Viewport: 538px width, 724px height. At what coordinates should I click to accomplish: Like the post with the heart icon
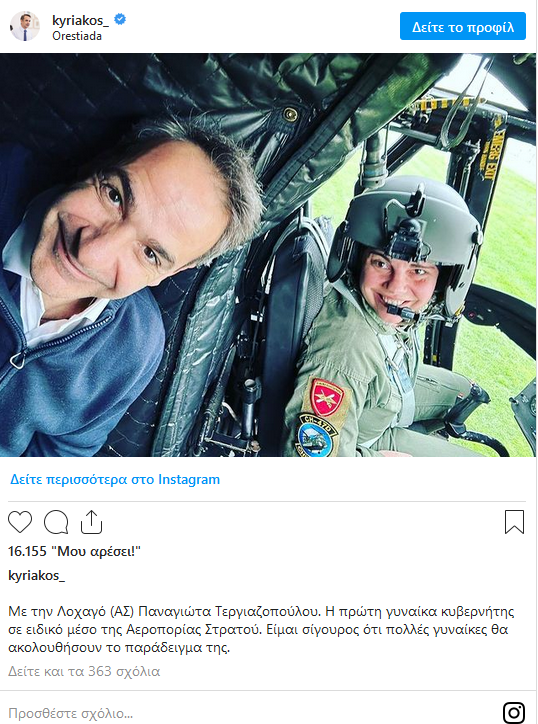[20, 522]
